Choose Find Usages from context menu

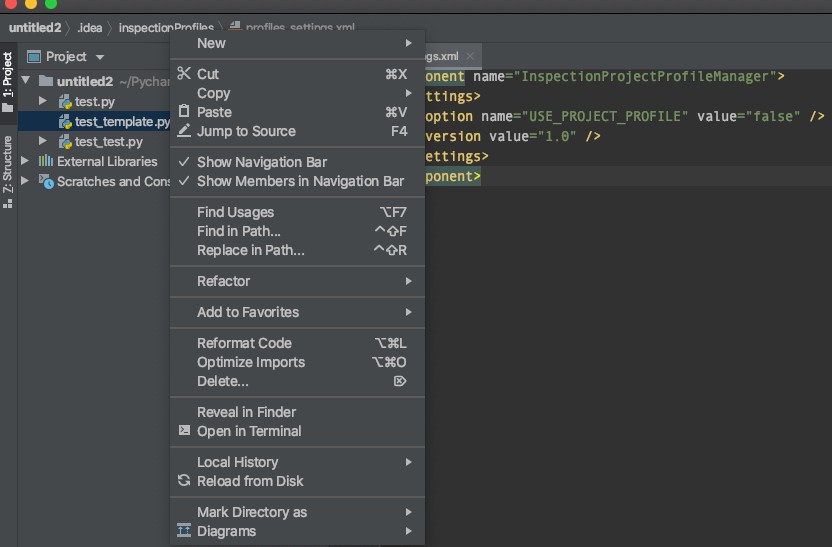297,212
